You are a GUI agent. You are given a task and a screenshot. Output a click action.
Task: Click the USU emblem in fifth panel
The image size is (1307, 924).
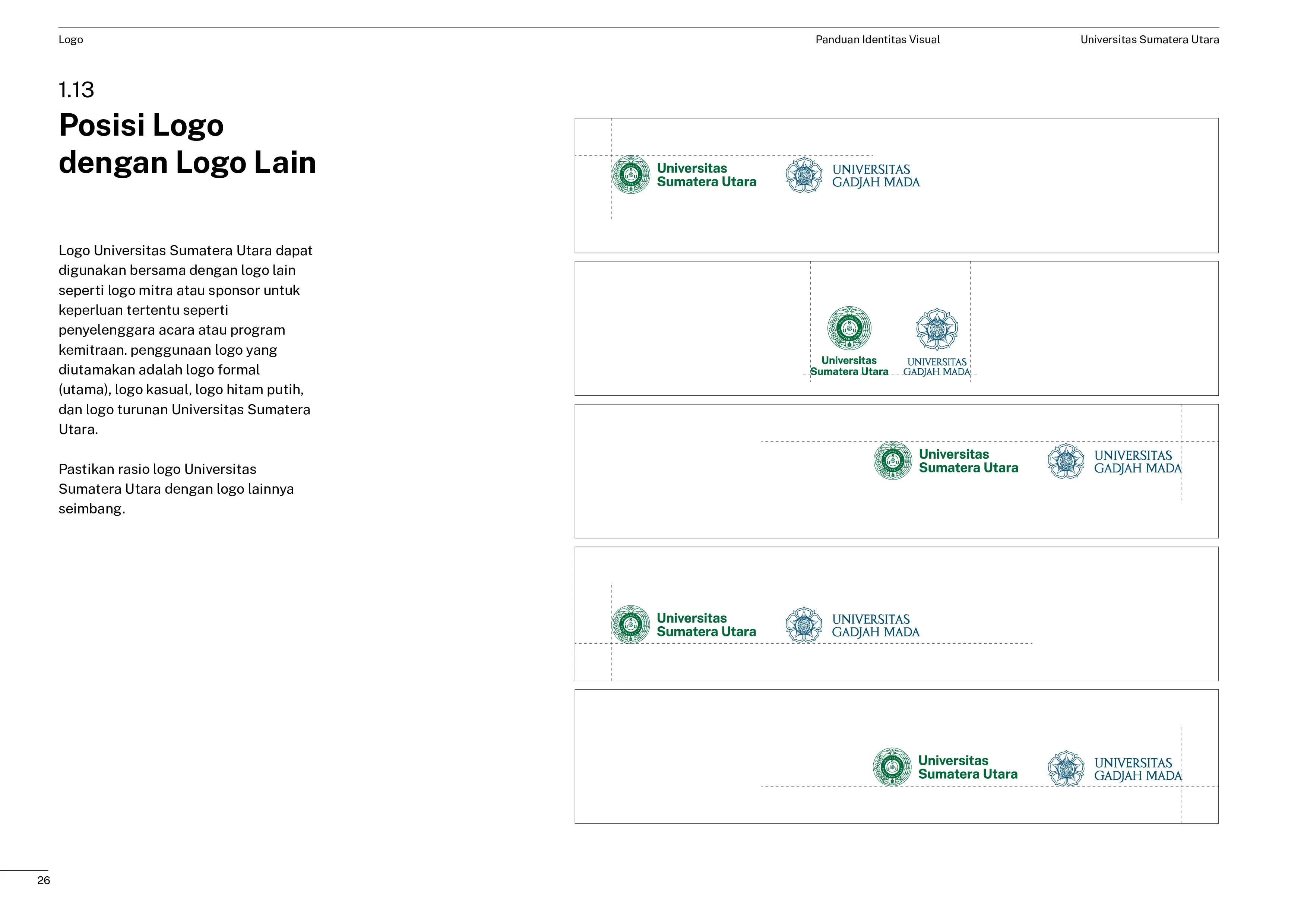(892, 767)
